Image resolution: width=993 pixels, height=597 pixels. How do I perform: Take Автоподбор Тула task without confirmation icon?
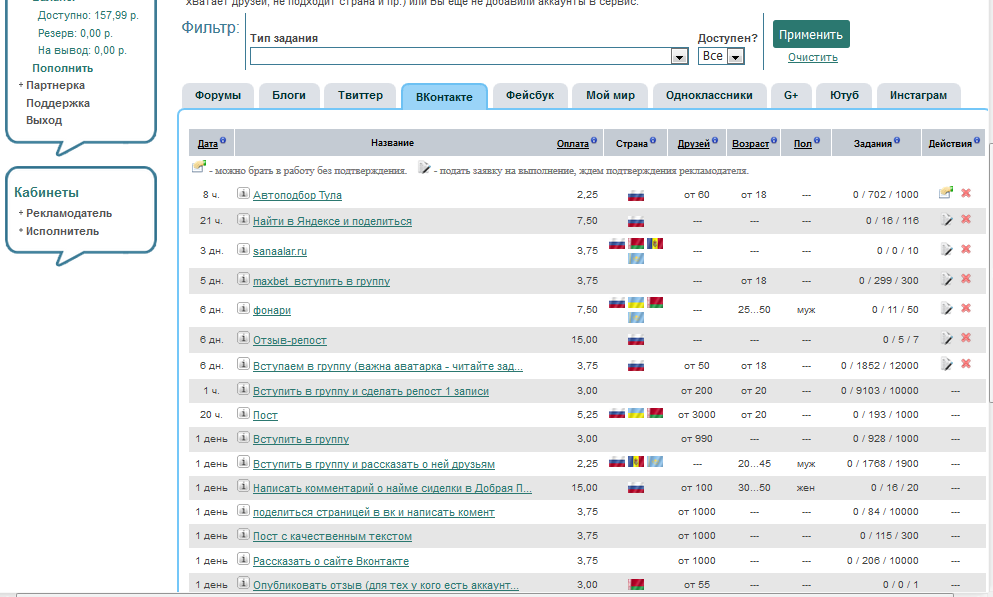click(x=946, y=192)
